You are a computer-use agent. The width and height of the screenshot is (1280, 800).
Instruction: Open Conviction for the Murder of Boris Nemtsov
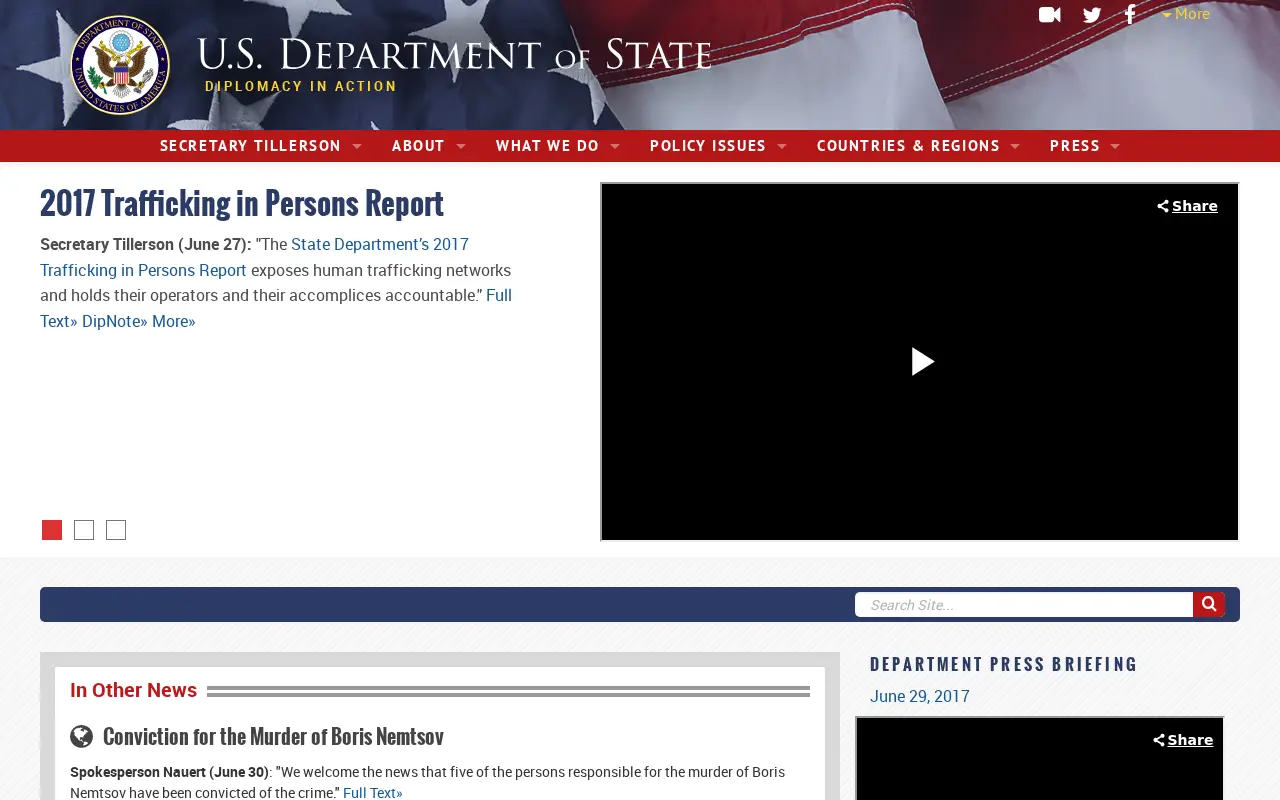point(273,737)
